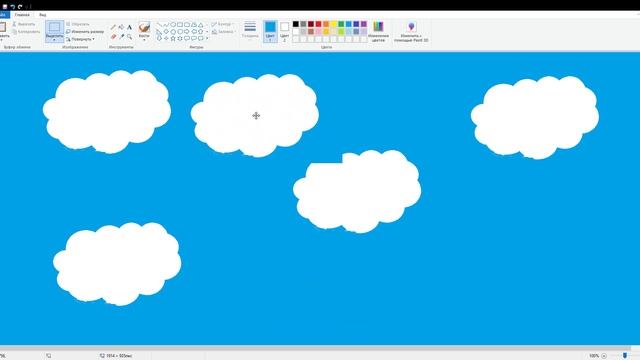Viewport: 640px width, 360px height.
Task: Open the Paste dropdown arrow
Action: click(x=2, y=40)
